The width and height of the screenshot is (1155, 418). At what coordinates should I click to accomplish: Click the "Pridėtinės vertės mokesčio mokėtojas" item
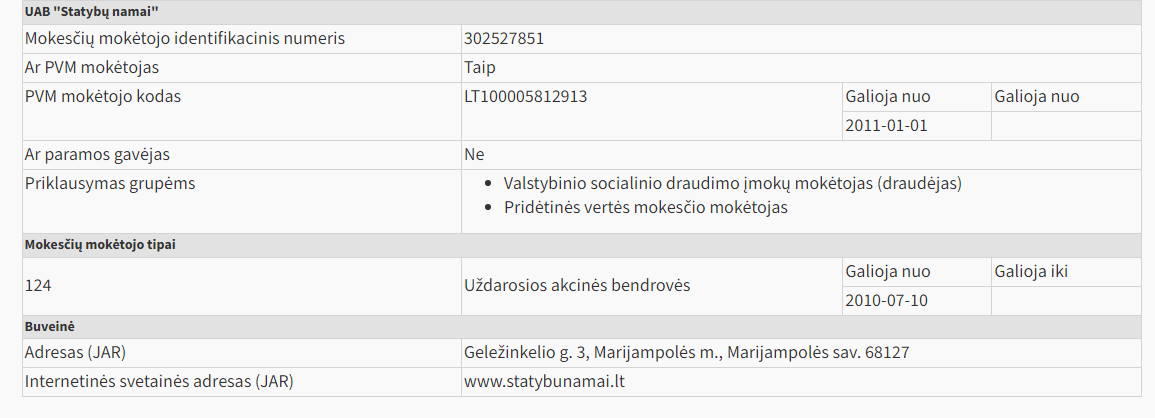[x=646, y=208]
